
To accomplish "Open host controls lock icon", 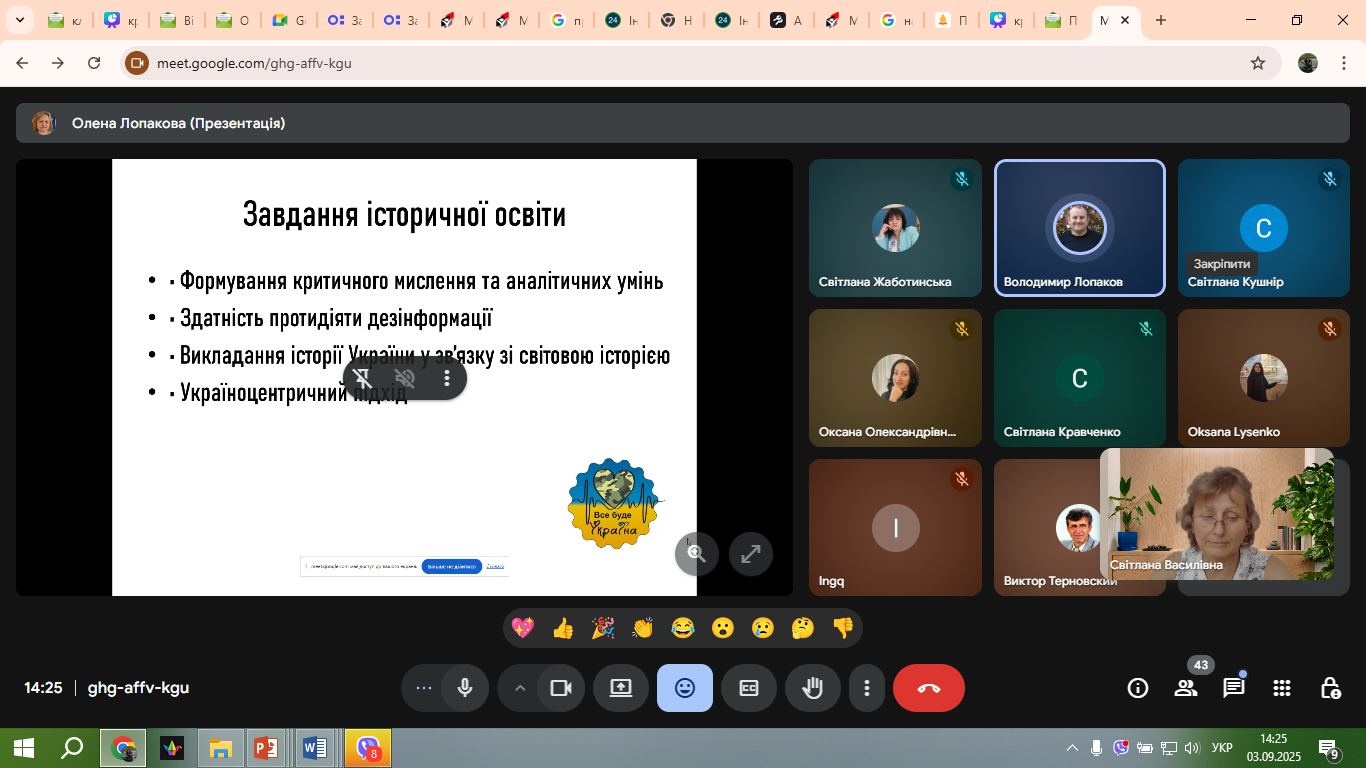I will click(x=1330, y=688).
